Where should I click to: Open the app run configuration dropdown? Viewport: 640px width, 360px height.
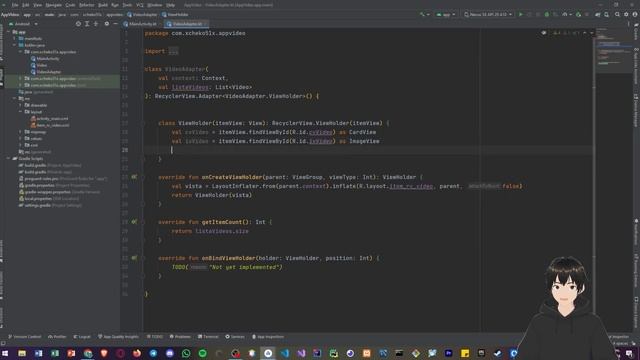tap(446, 14)
